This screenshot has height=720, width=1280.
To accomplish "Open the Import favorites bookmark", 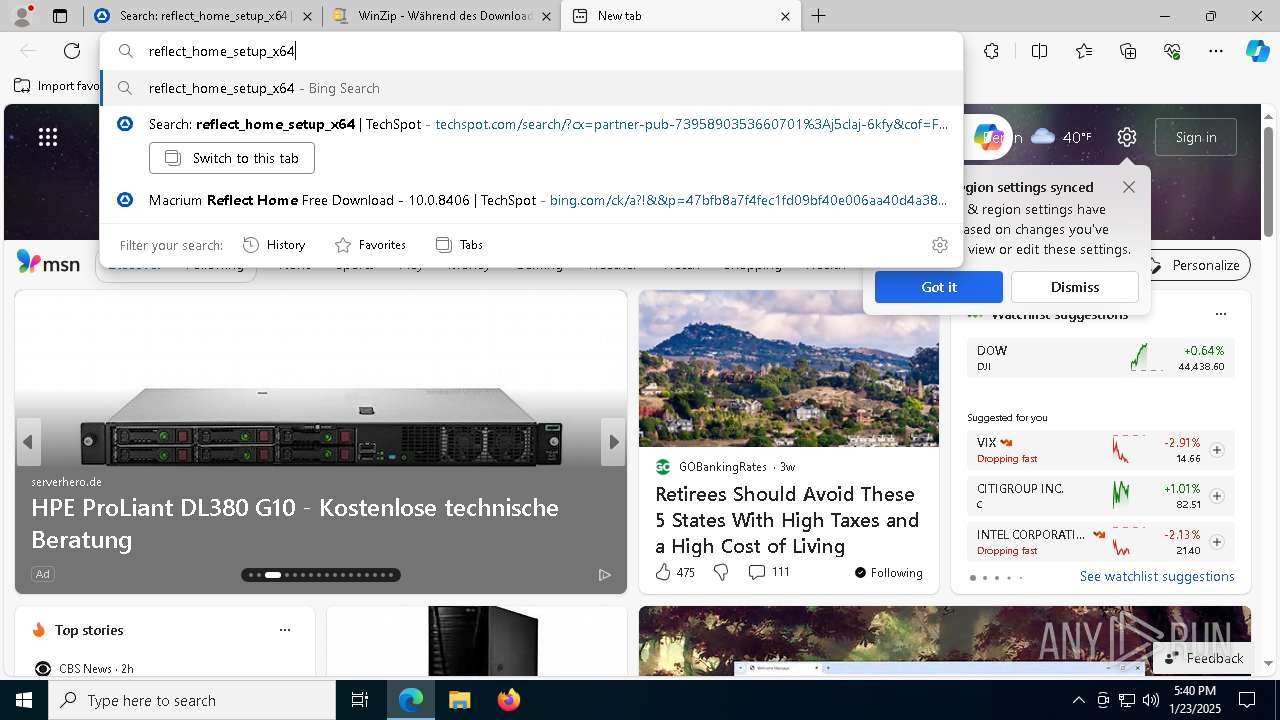I will (57, 86).
